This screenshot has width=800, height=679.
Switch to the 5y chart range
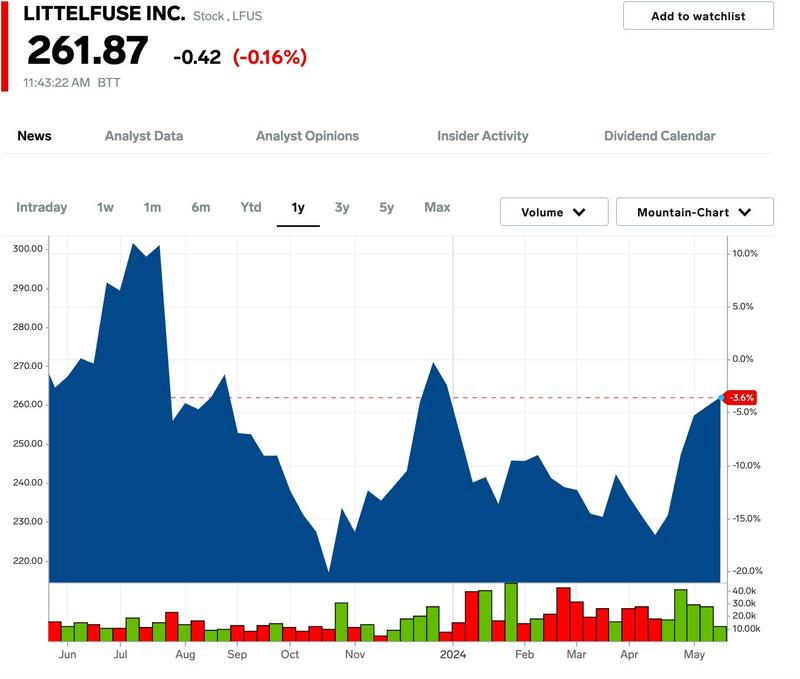[x=387, y=207]
